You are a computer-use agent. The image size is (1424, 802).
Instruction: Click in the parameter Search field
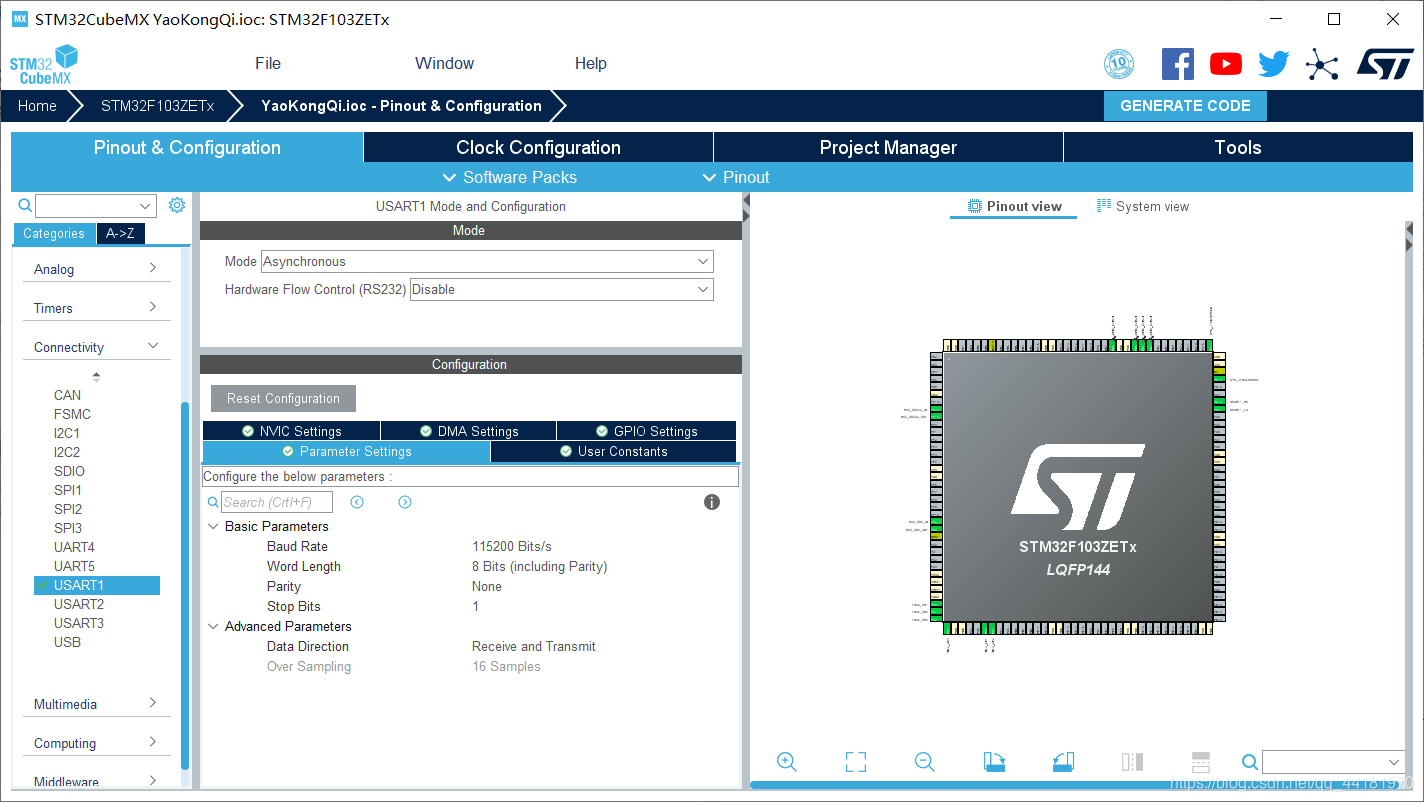277,502
